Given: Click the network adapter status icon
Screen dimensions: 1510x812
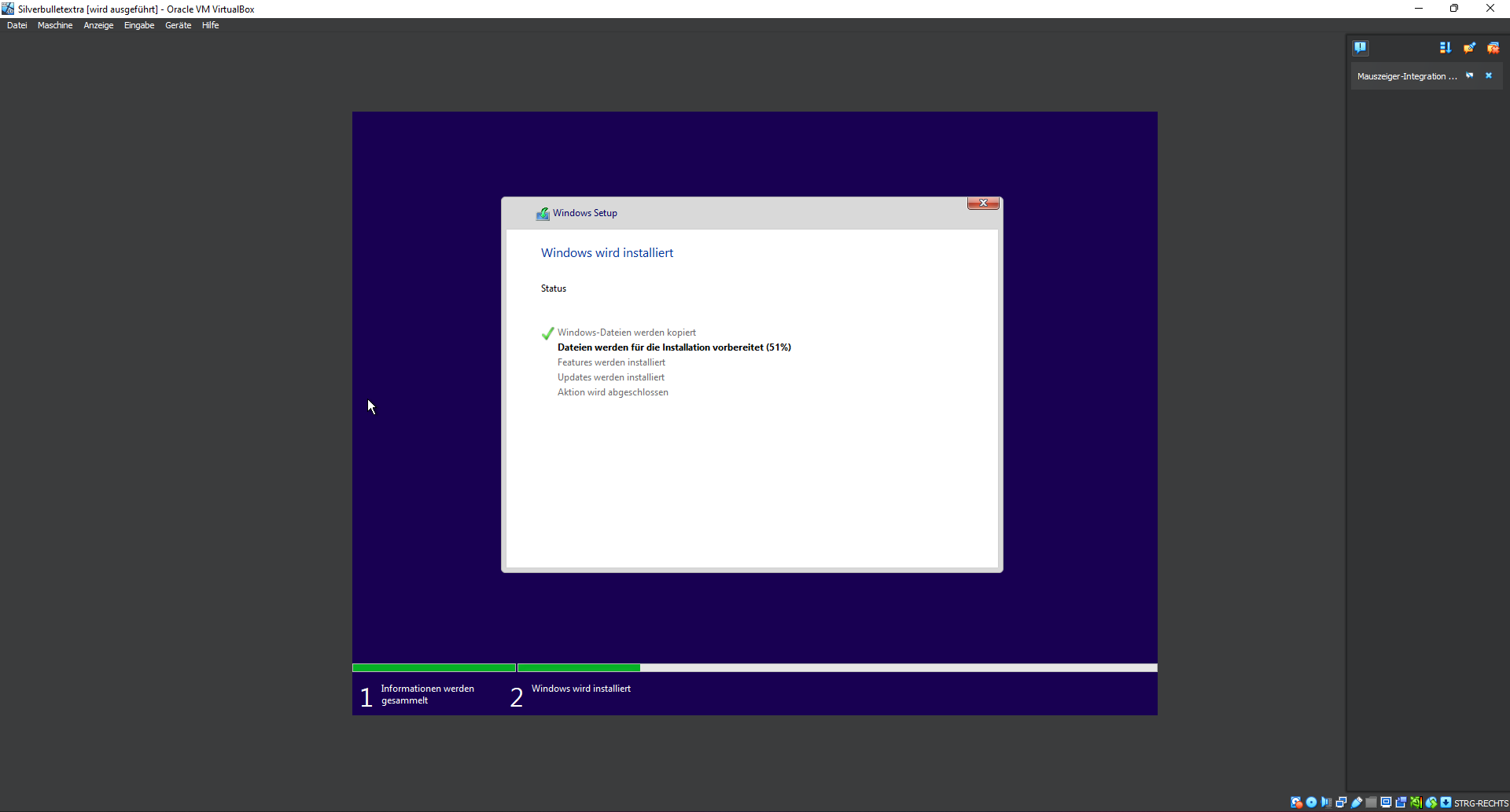Looking at the screenshot, I should pyautogui.click(x=1341, y=803).
